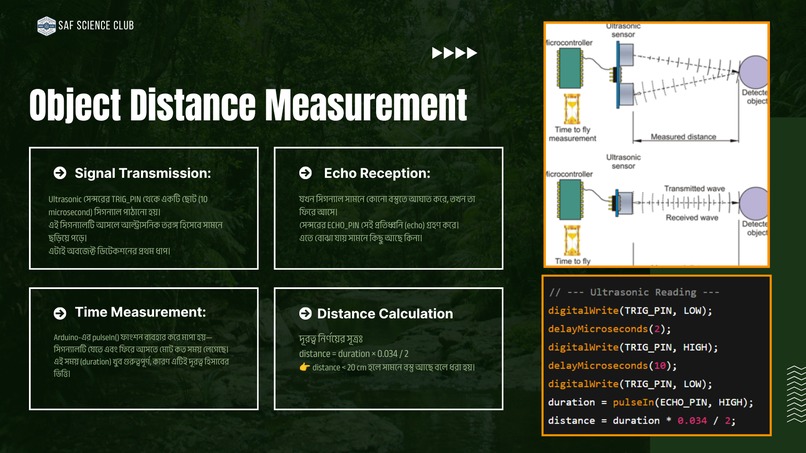
Task: Click the 'SAF SCIENCE CLUB' text
Action: coord(96,25)
